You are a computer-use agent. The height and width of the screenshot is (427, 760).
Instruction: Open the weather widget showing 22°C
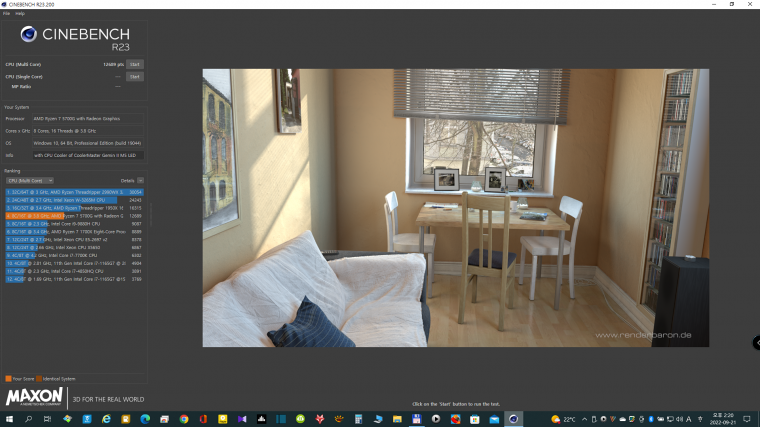tap(563, 419)
